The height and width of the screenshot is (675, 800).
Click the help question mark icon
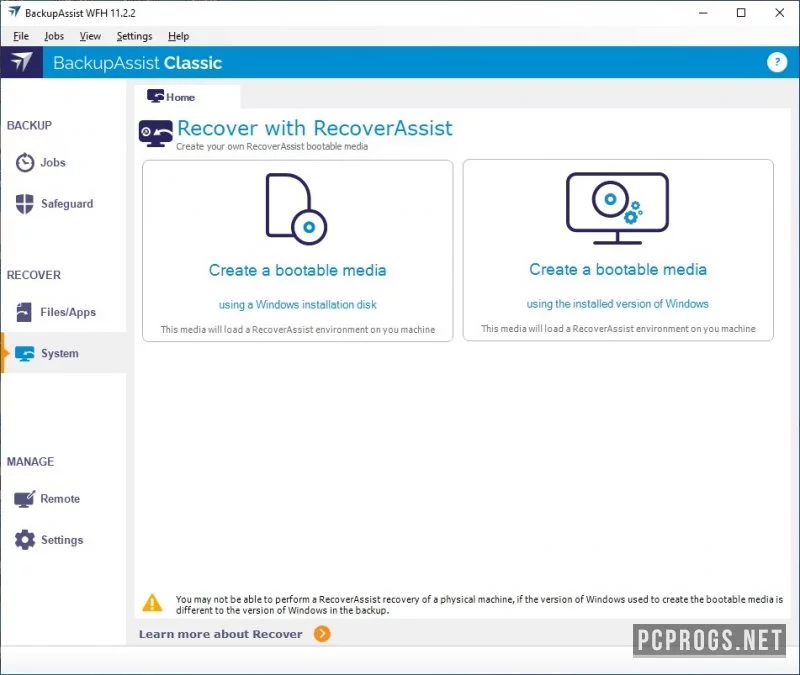tap(777, 62)
